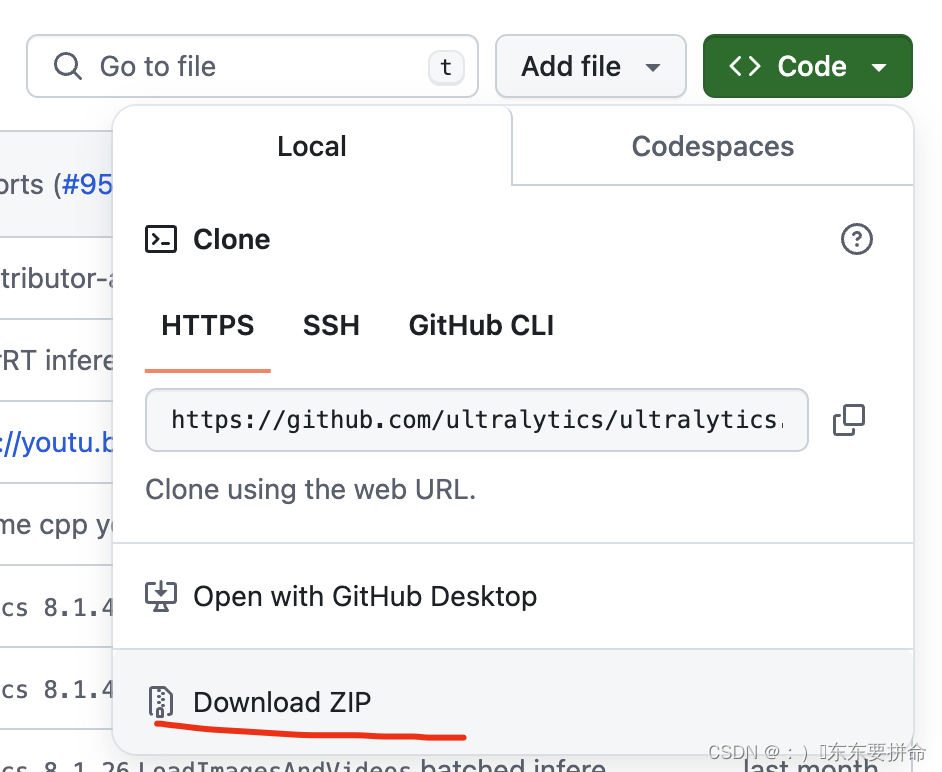Click the ZIP file icon
The height and width of the screenshot is (772, 942).
tap(161, 702)
